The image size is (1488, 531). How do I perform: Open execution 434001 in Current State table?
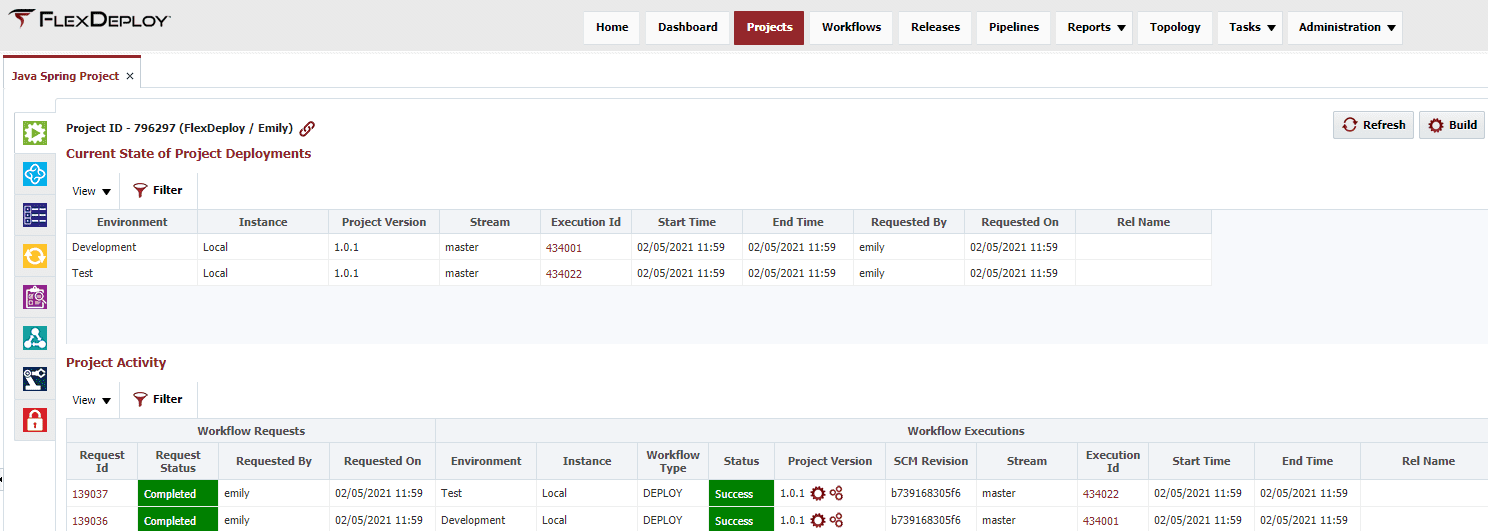pyautogui.click(x=564, y=247)
